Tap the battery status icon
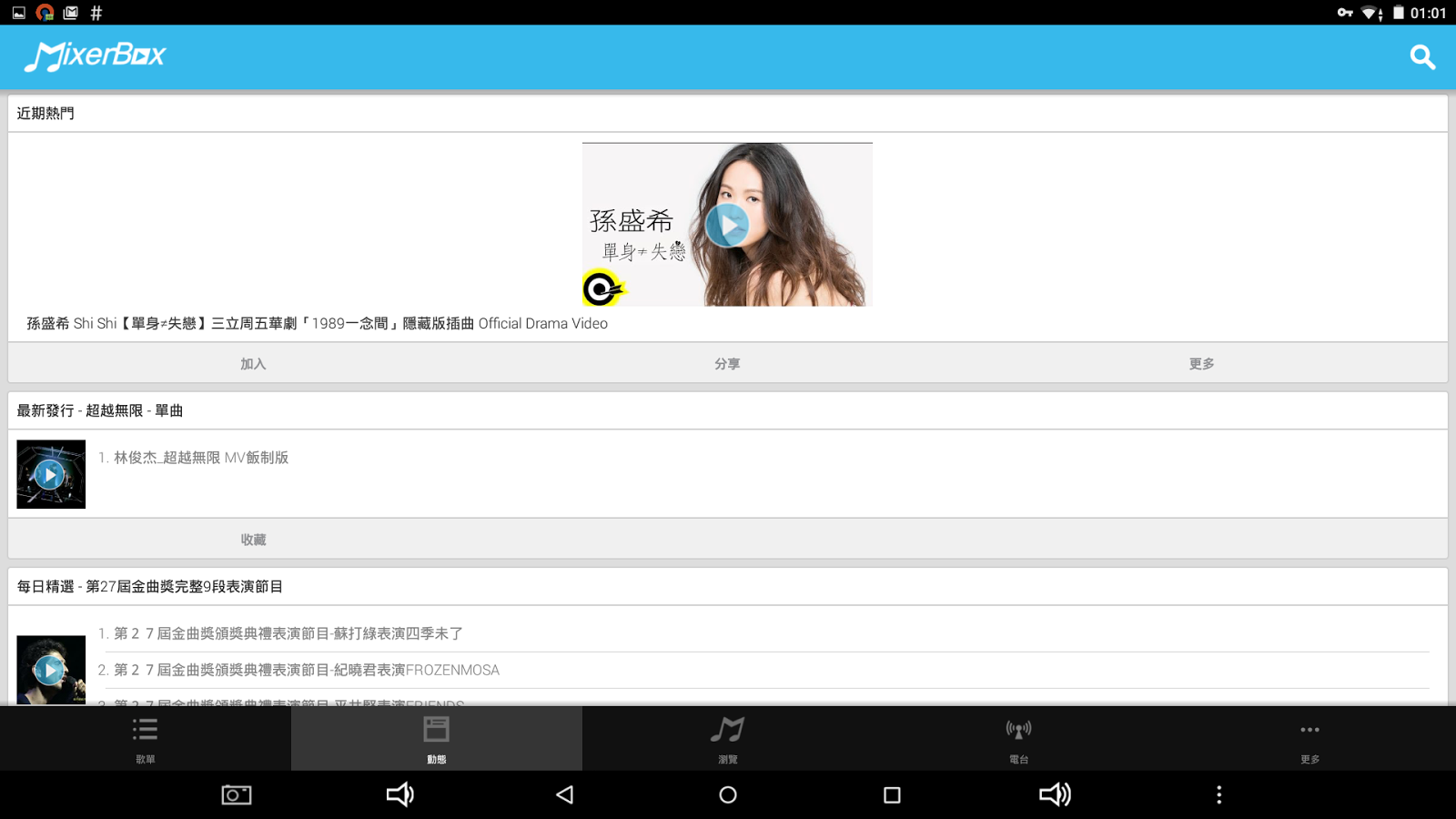 1399,13
